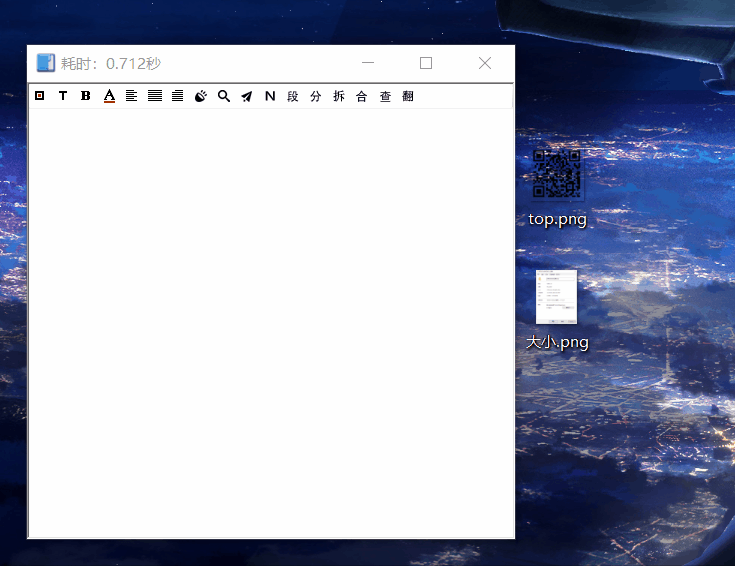
Task: Click the 段 paragraph button
Action: coord(293,96)
